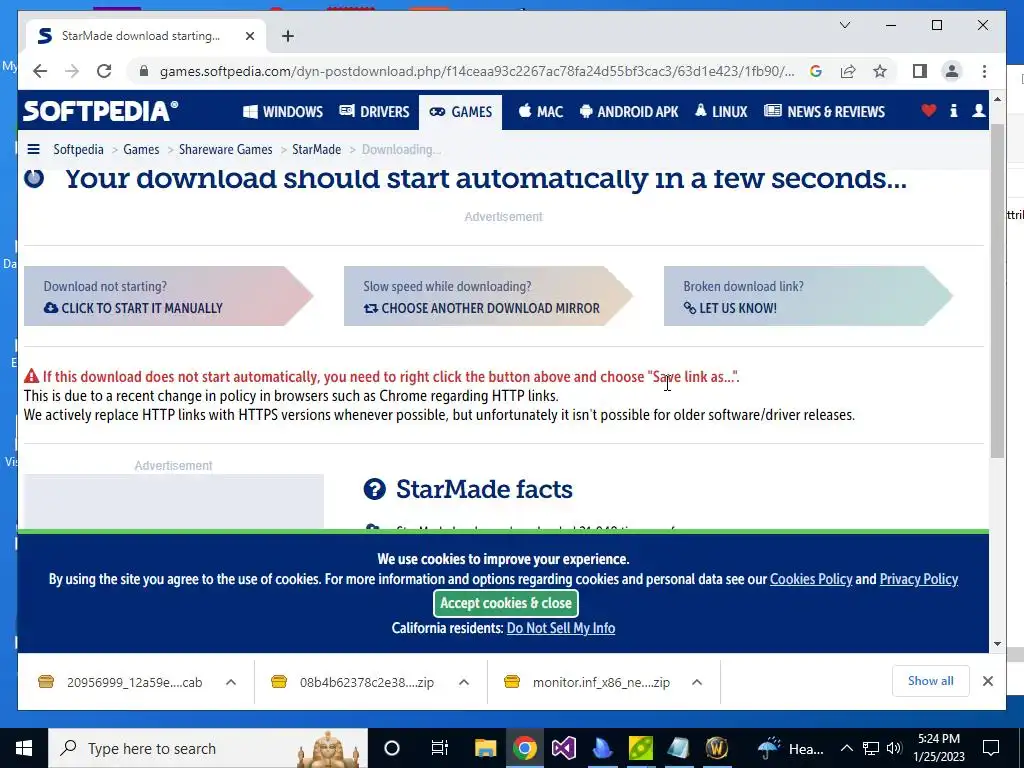Click the Softpedia logo
Viewport: 1024px width, 768px height.
tap(100, 111)
